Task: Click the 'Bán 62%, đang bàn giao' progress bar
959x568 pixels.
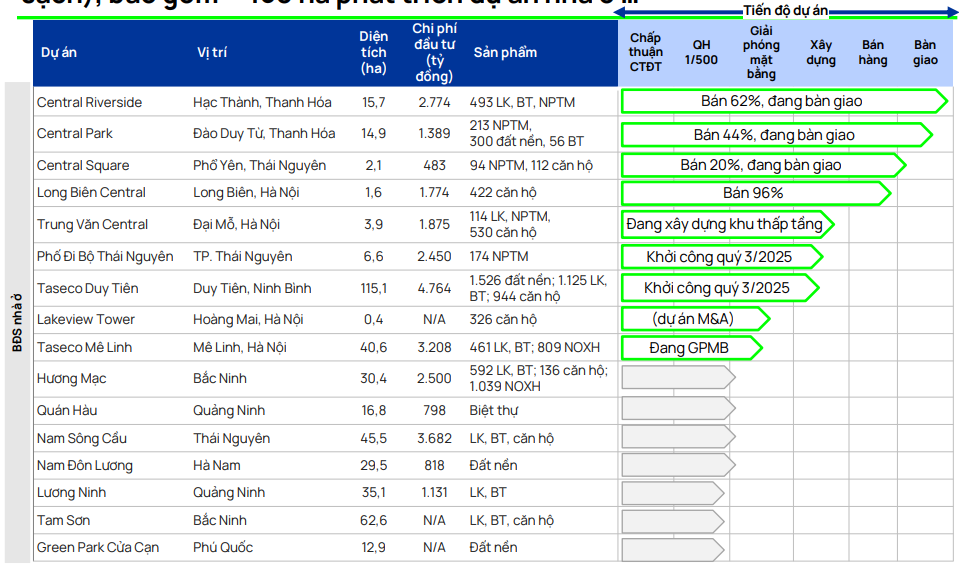Action: point(782,101)
